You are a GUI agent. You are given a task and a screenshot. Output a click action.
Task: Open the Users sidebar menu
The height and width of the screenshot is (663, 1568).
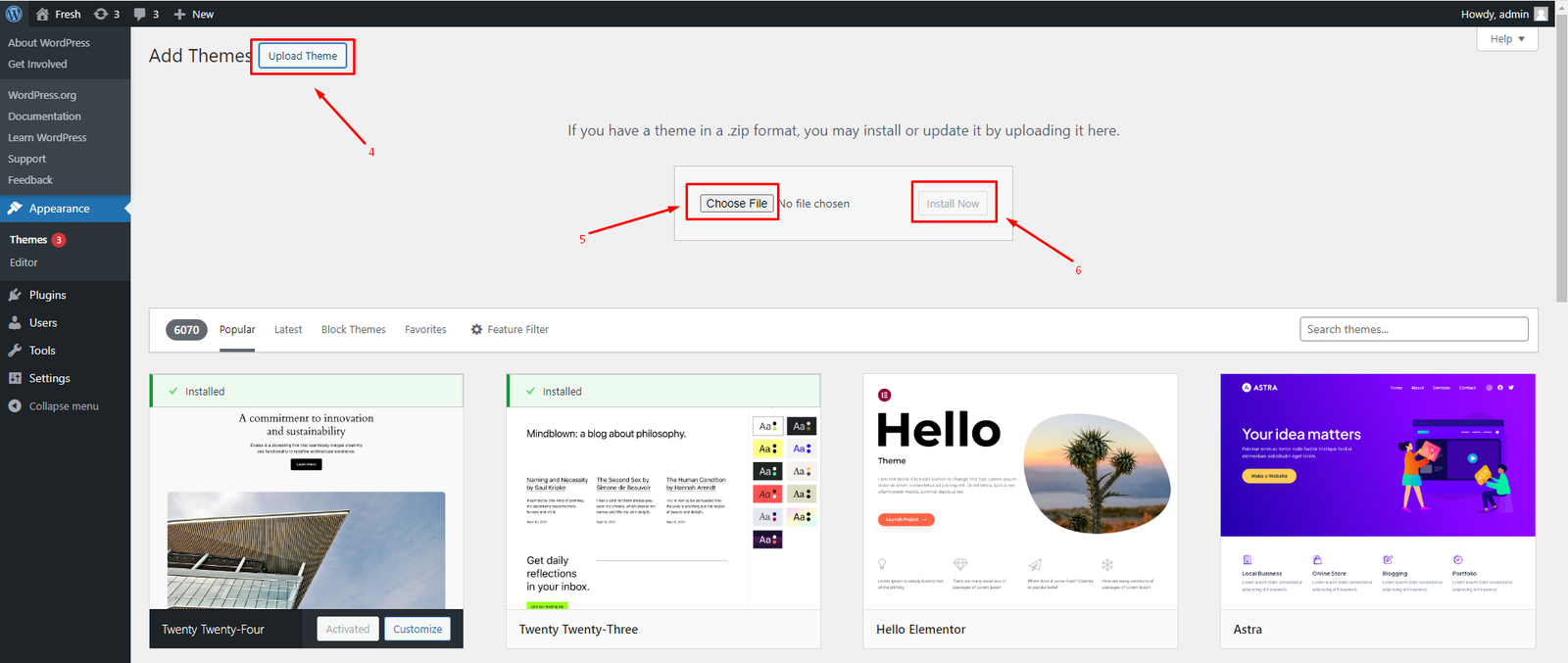(x=42, y=322)
